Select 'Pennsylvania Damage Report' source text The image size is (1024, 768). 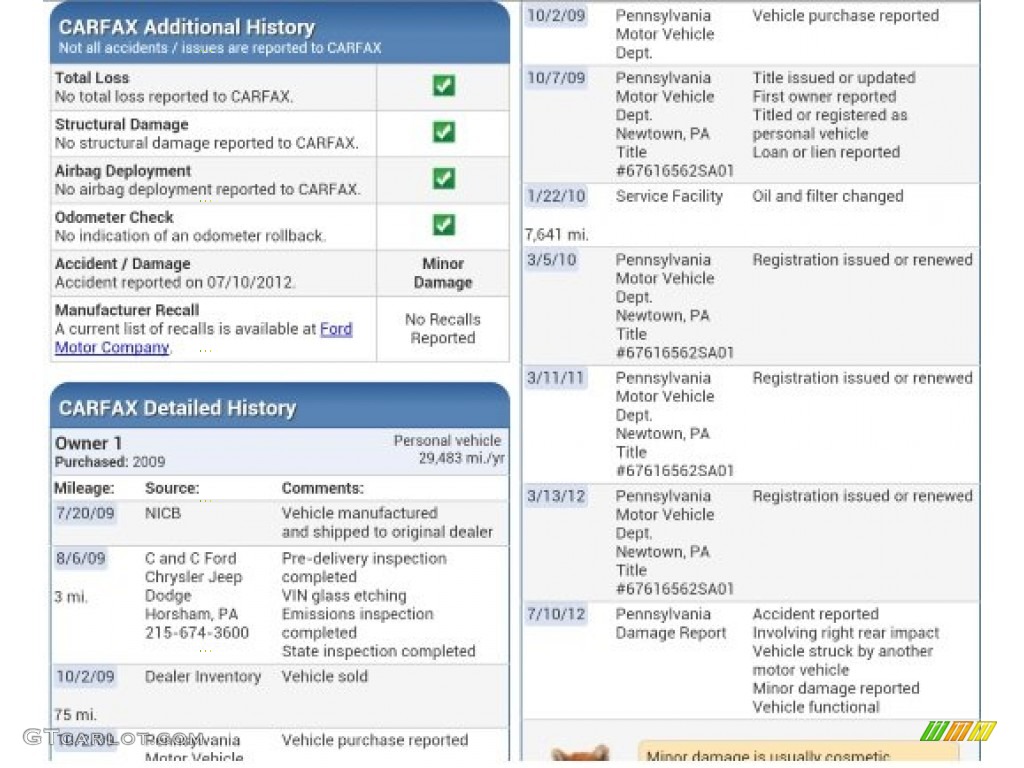pyautogui.click(x=671, y=624)
